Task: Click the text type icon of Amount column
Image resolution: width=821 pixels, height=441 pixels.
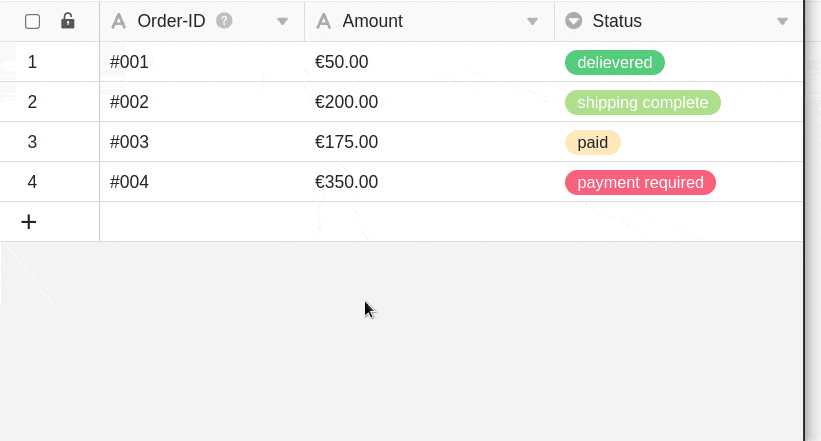Action: point(324,21)
